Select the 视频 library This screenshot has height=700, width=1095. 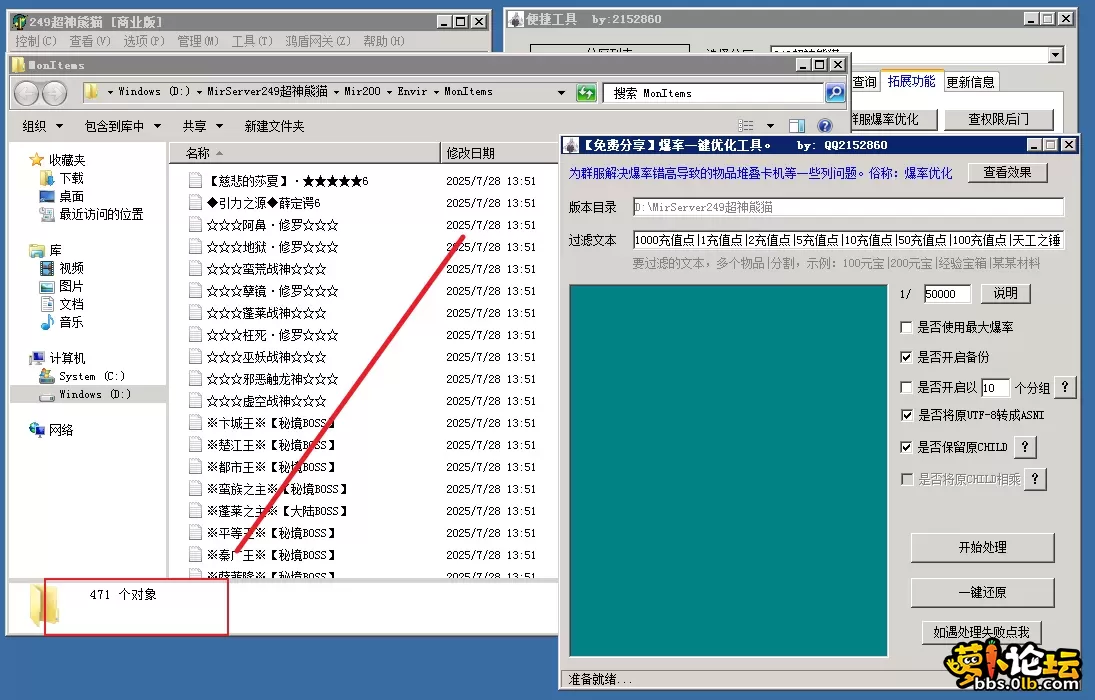62,268
